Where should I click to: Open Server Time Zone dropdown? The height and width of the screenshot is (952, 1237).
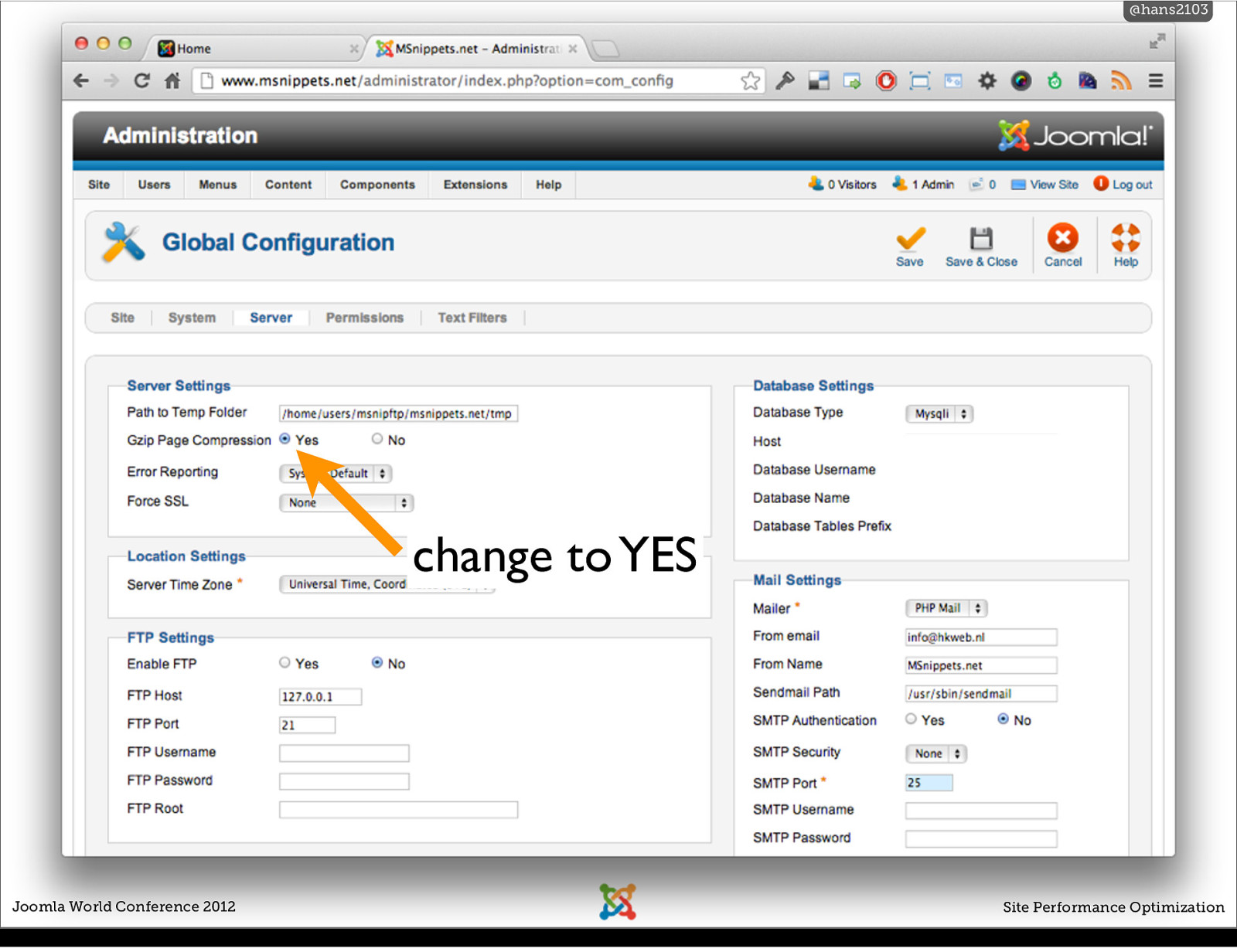(x=387, y=584)
